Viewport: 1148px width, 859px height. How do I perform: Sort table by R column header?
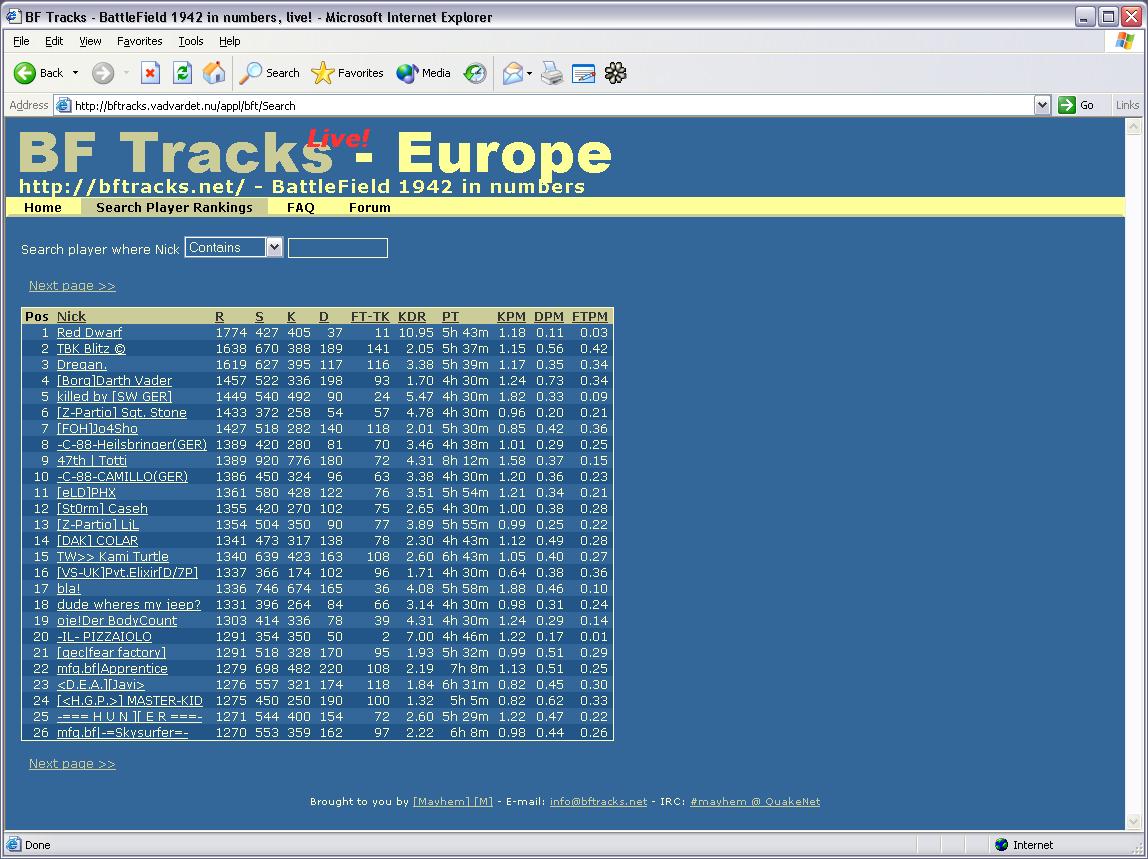pos(220,316)
